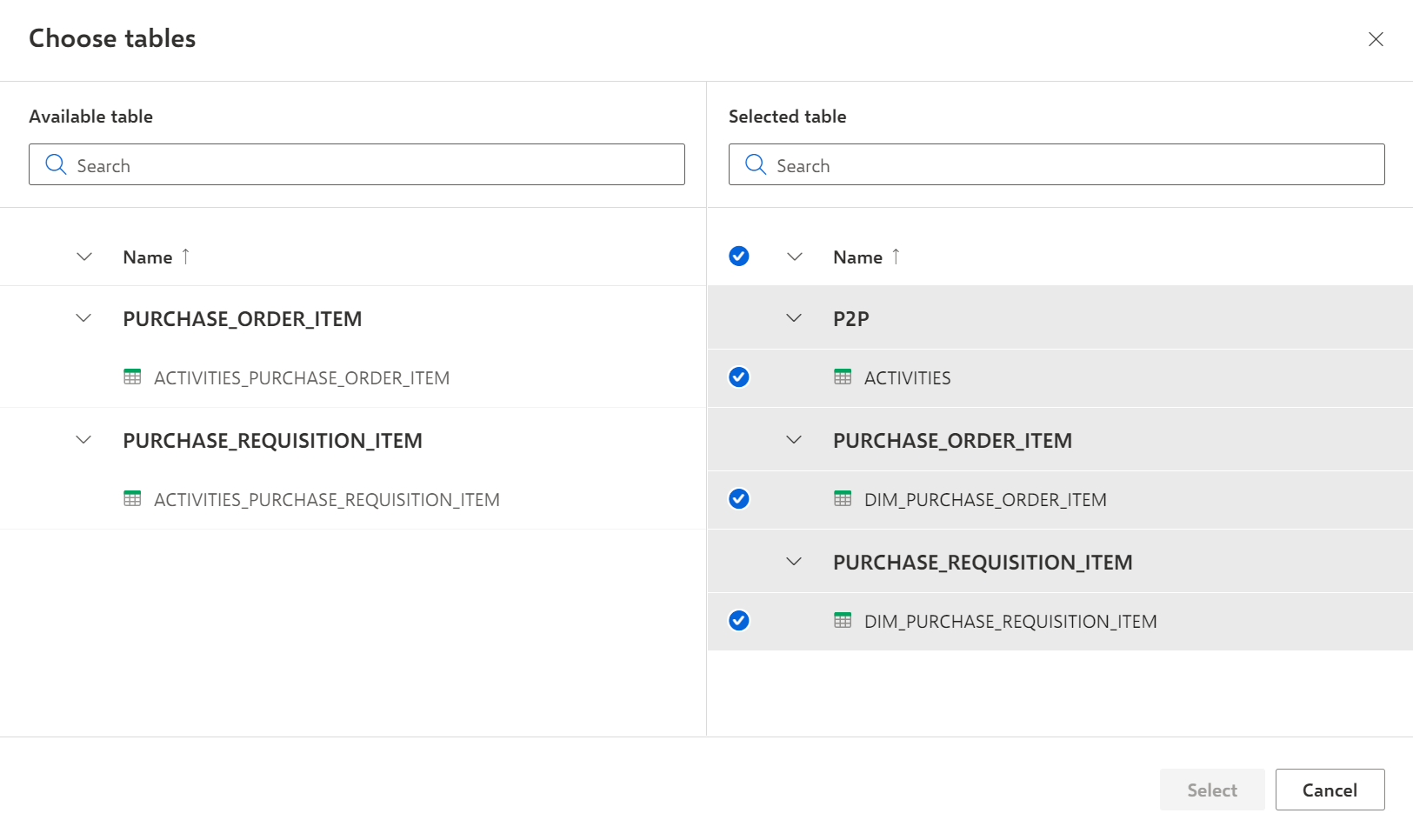
Task: Click PURCHASE_REQUISITION_ITEM group label in Available table
Action: pos(272,441)
